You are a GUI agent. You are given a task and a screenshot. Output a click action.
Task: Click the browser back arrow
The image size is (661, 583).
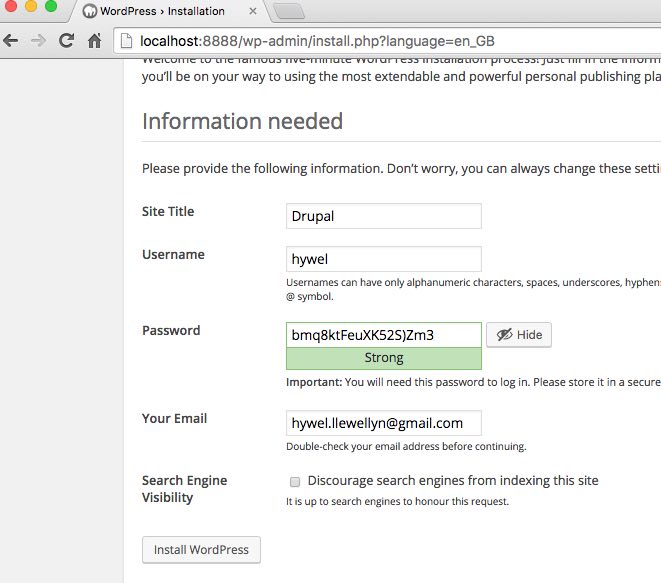pos(11,41)
